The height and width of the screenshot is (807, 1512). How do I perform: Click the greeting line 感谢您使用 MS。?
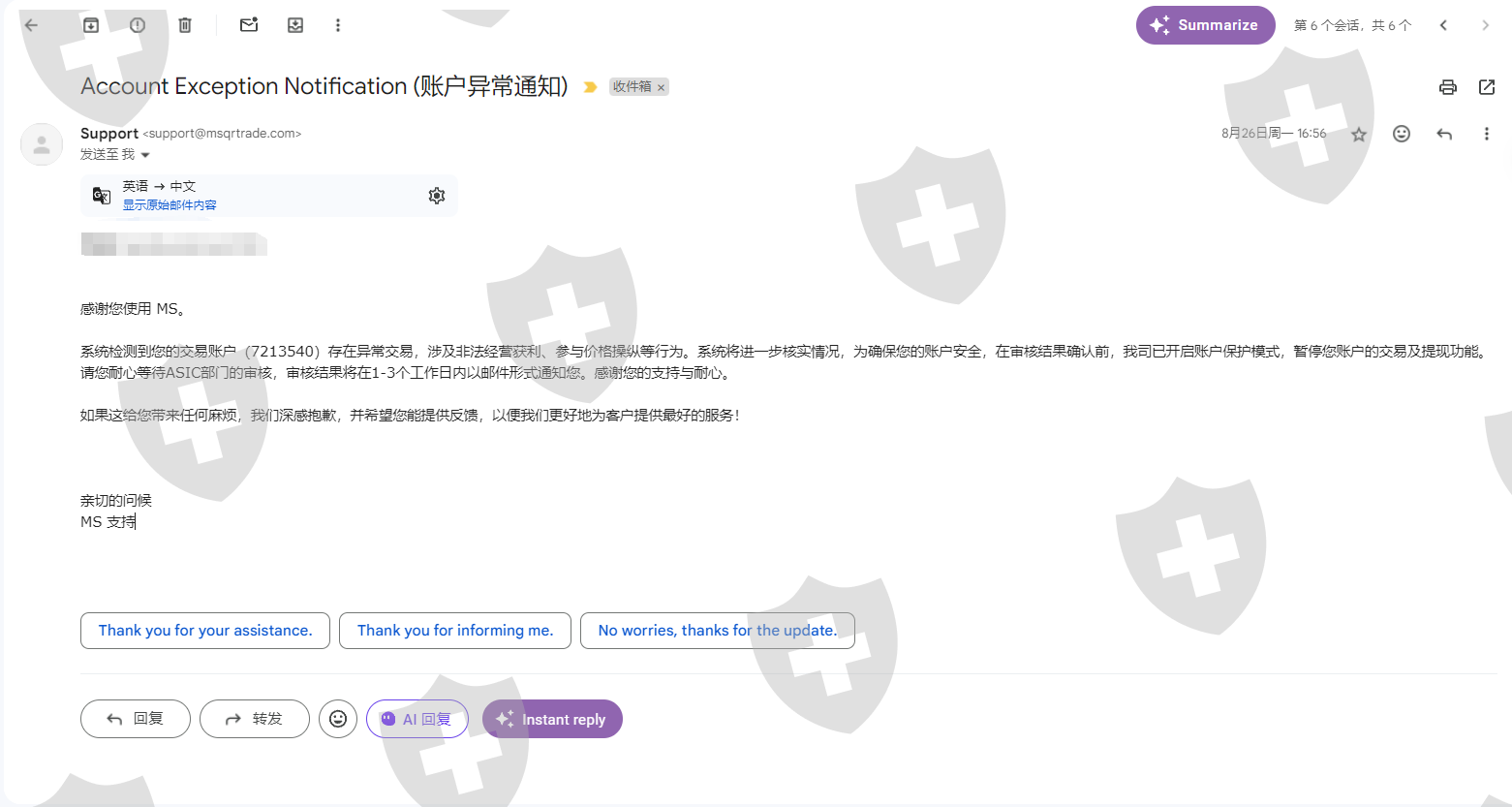tap(133, 309)
